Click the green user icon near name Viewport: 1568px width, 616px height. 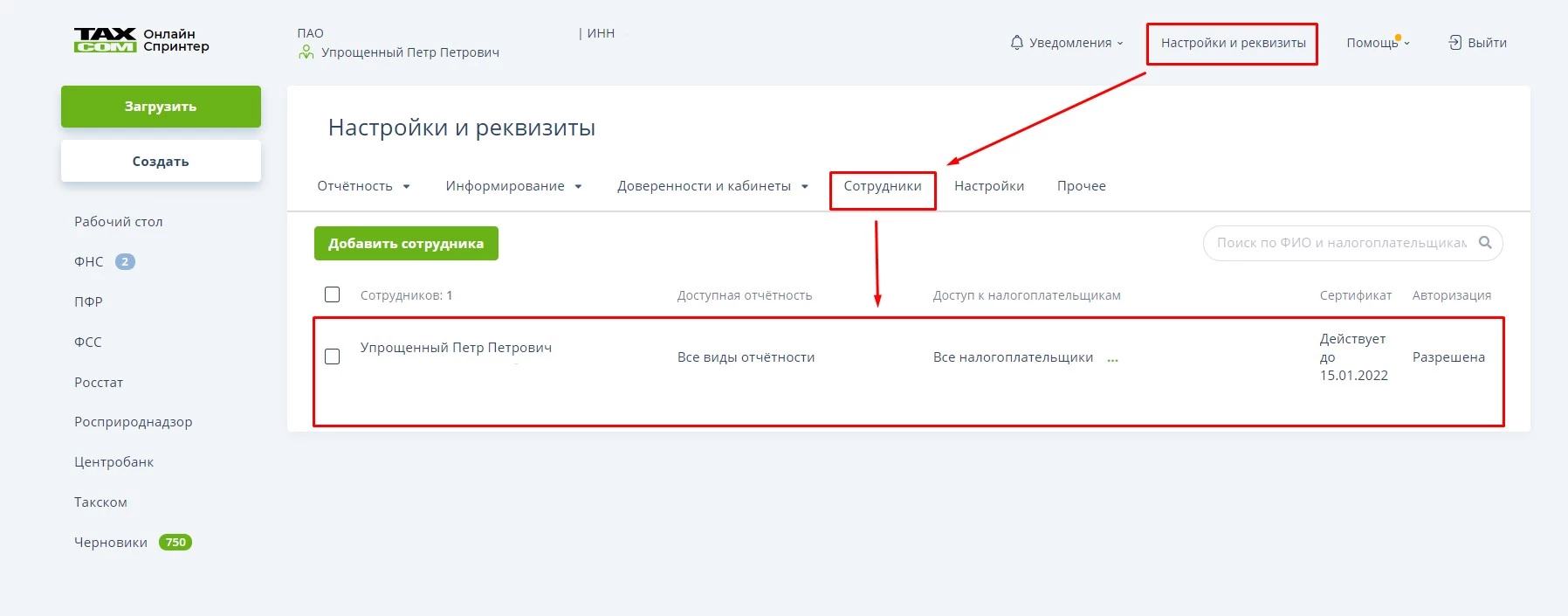tap(306, 52)
